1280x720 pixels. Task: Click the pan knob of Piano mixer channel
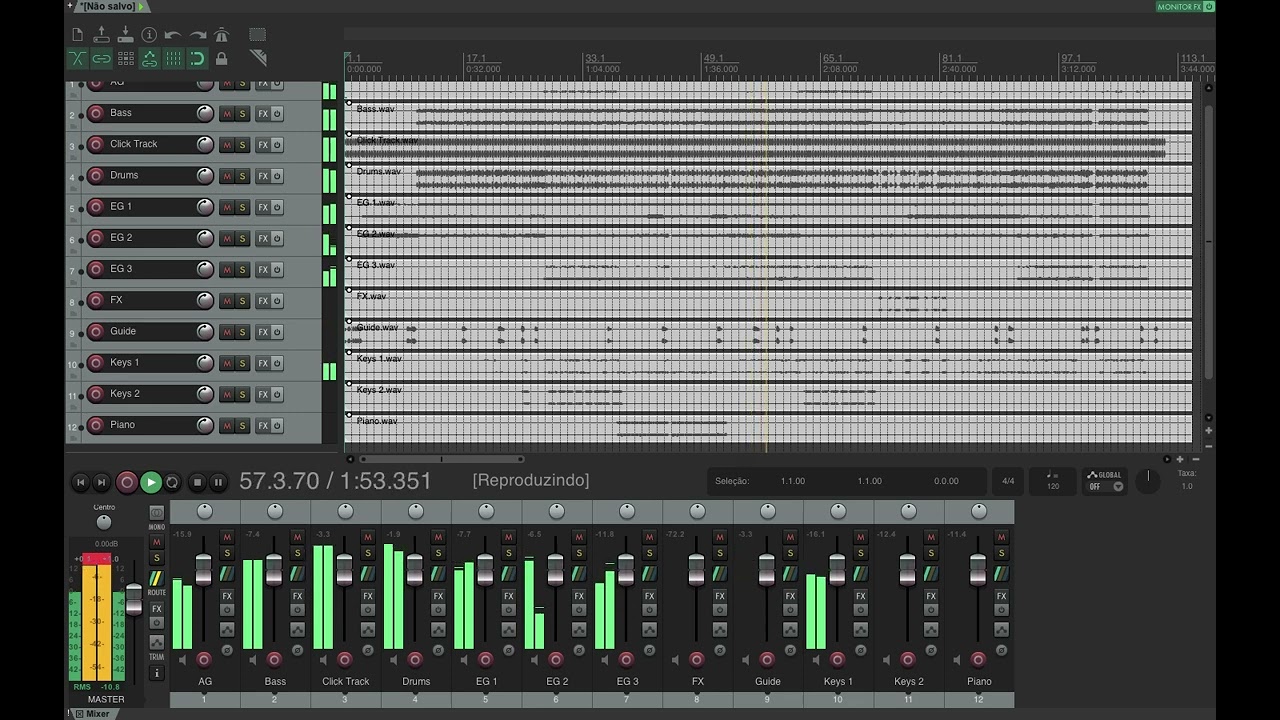[979, 512]
